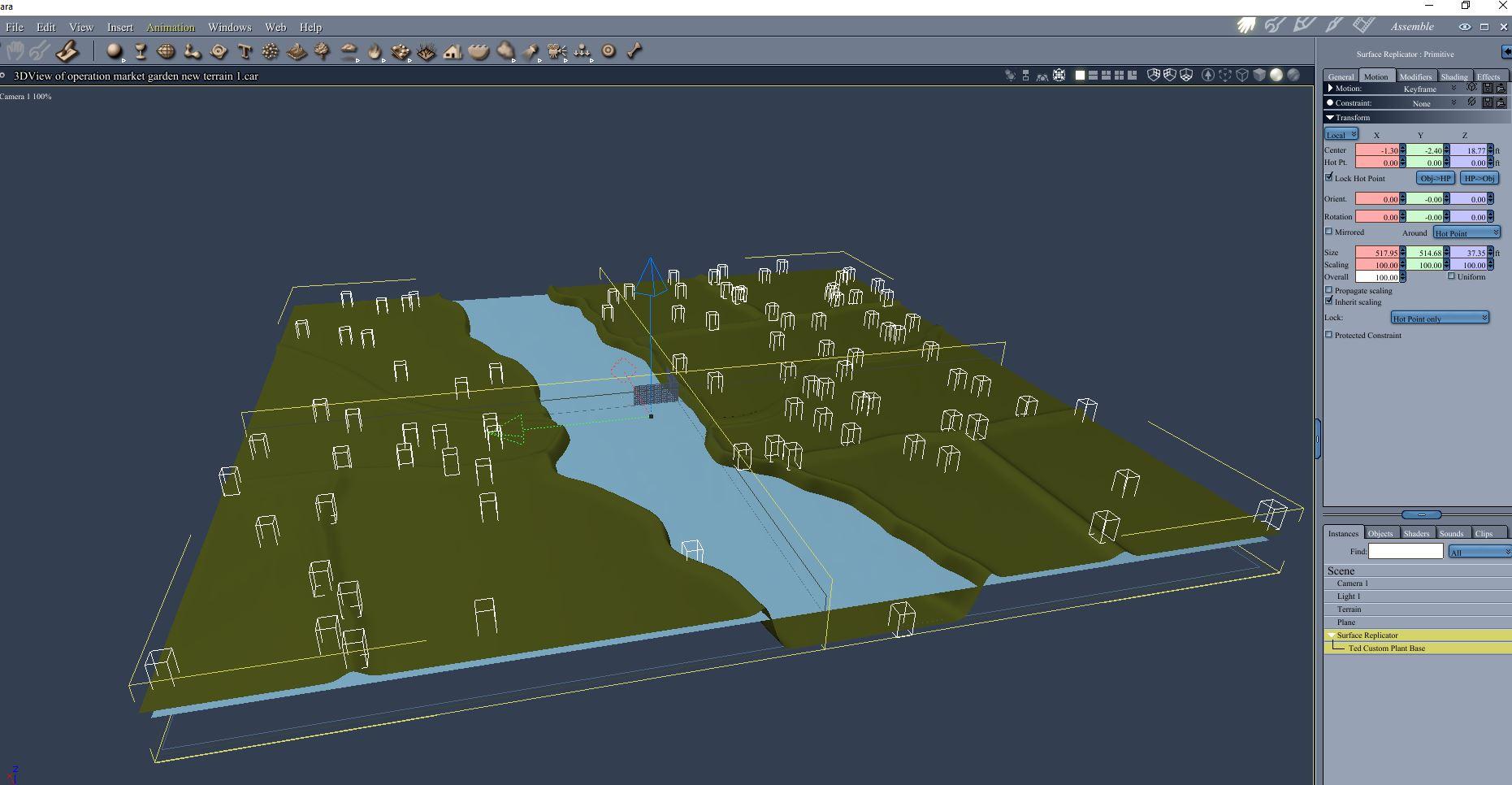Set the view to single pane layout
This screenshot has height=785, width=1512.
(x=1080, y=76)
